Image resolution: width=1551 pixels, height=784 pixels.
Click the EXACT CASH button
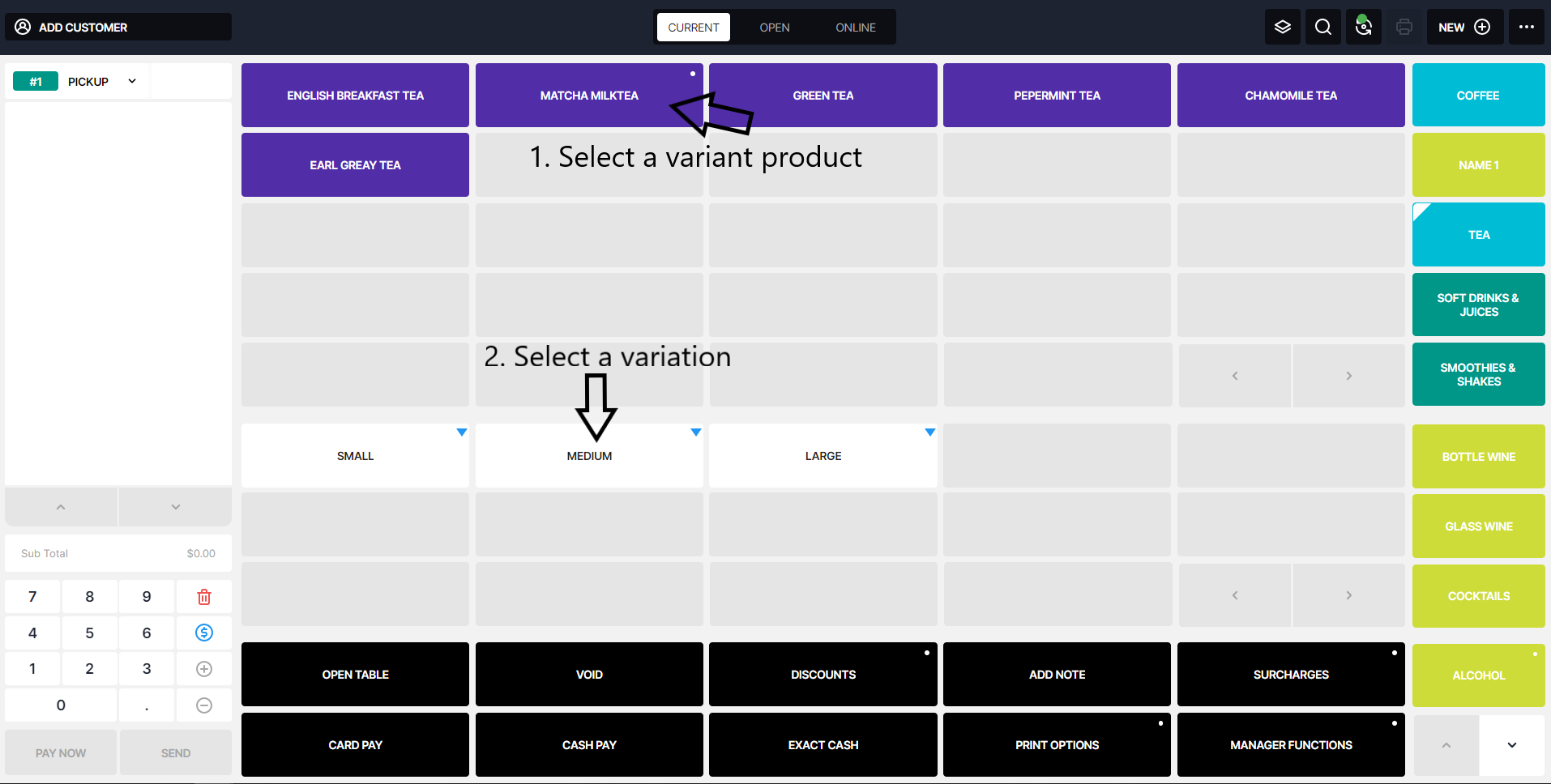[x=822, y=744]
